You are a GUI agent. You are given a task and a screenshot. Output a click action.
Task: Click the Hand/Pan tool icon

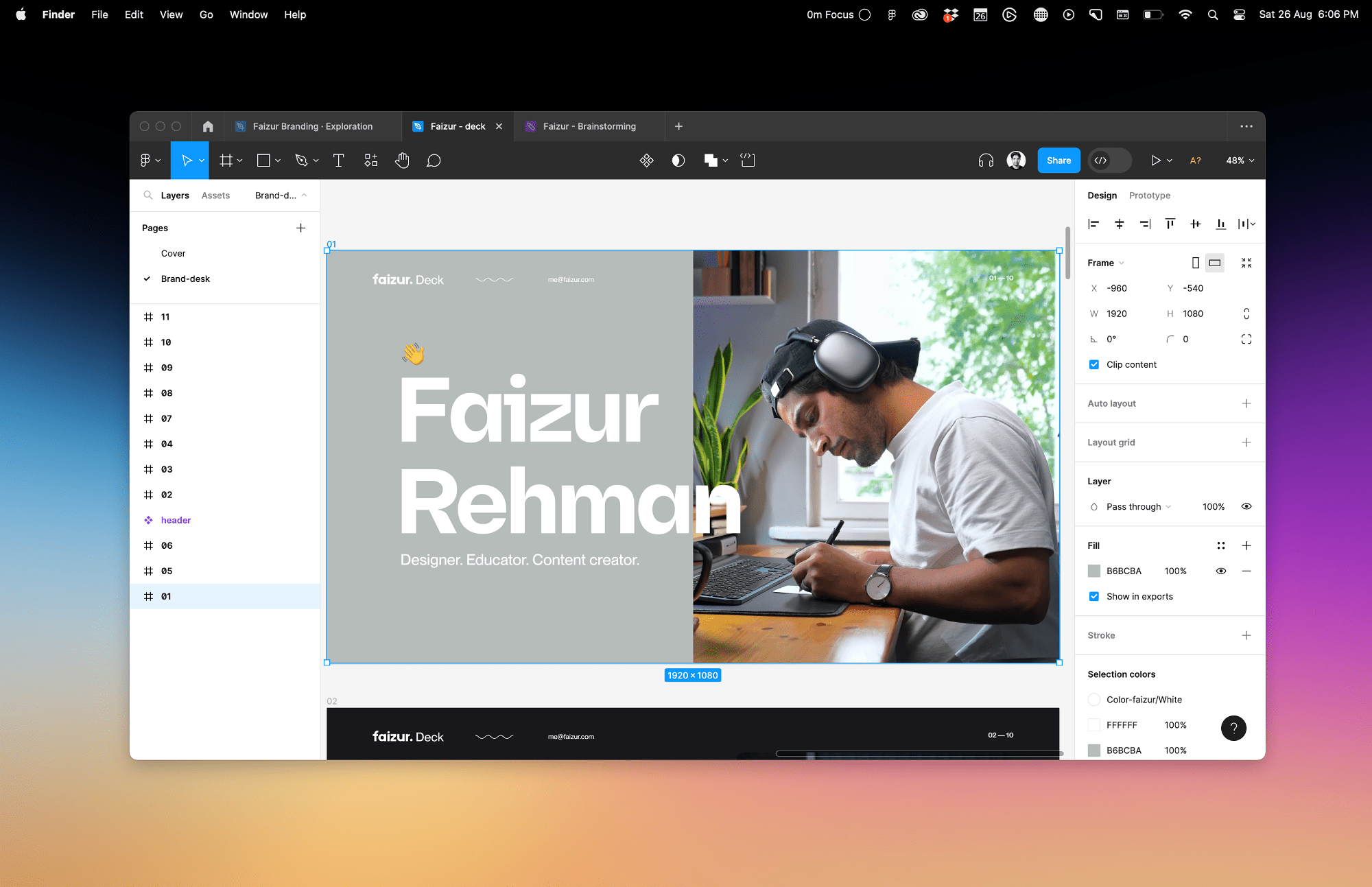402,160
